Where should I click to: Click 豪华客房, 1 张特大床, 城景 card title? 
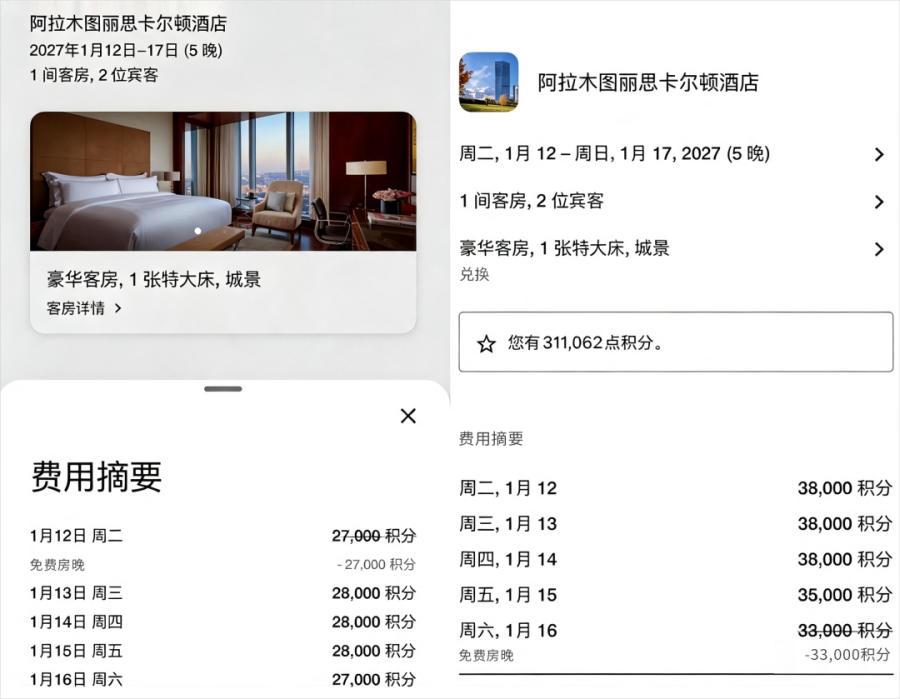coord(154,279)
